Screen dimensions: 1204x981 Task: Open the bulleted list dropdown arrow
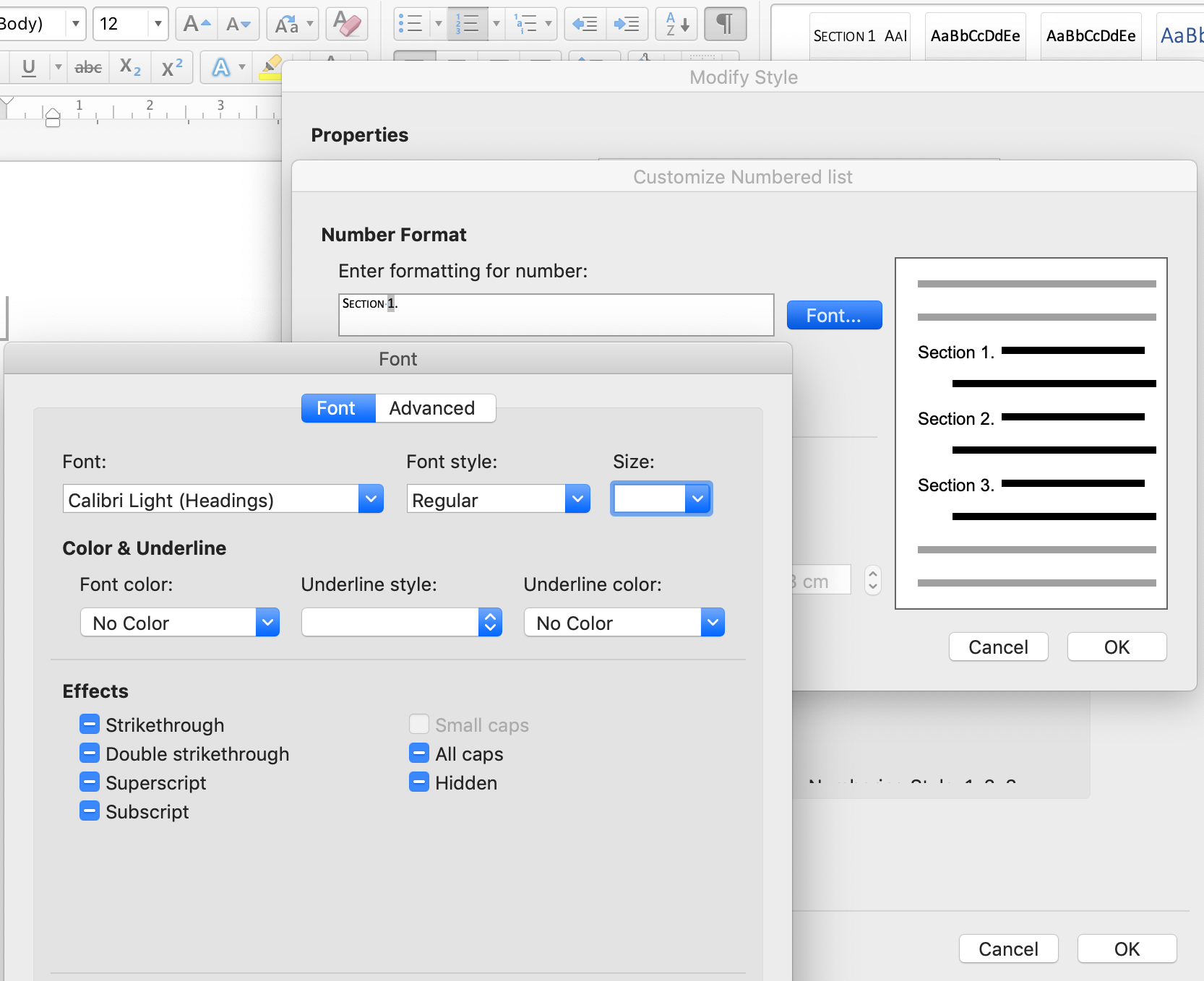tap(438, 24)
